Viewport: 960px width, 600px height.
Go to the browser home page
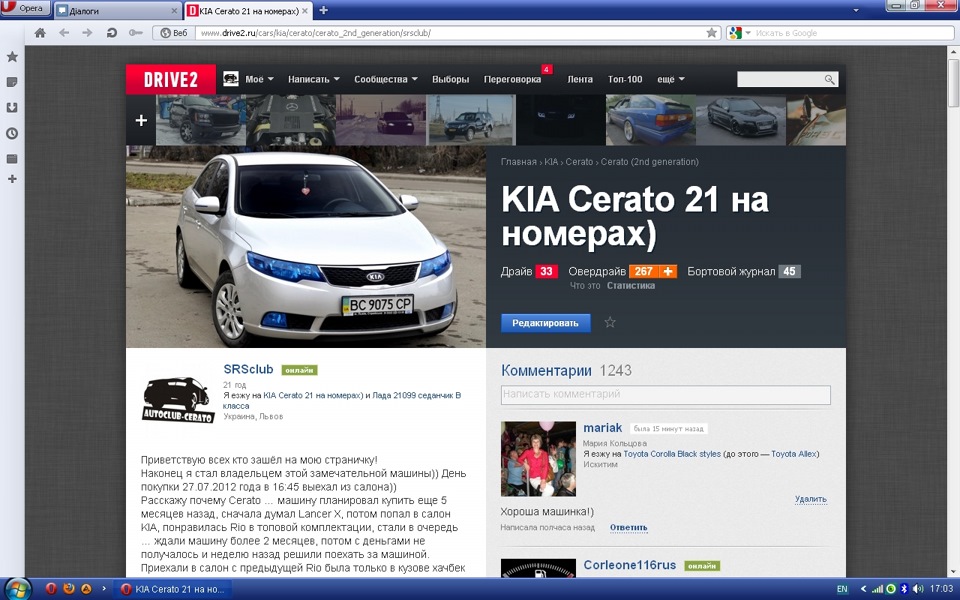click(x=40, y=33)
